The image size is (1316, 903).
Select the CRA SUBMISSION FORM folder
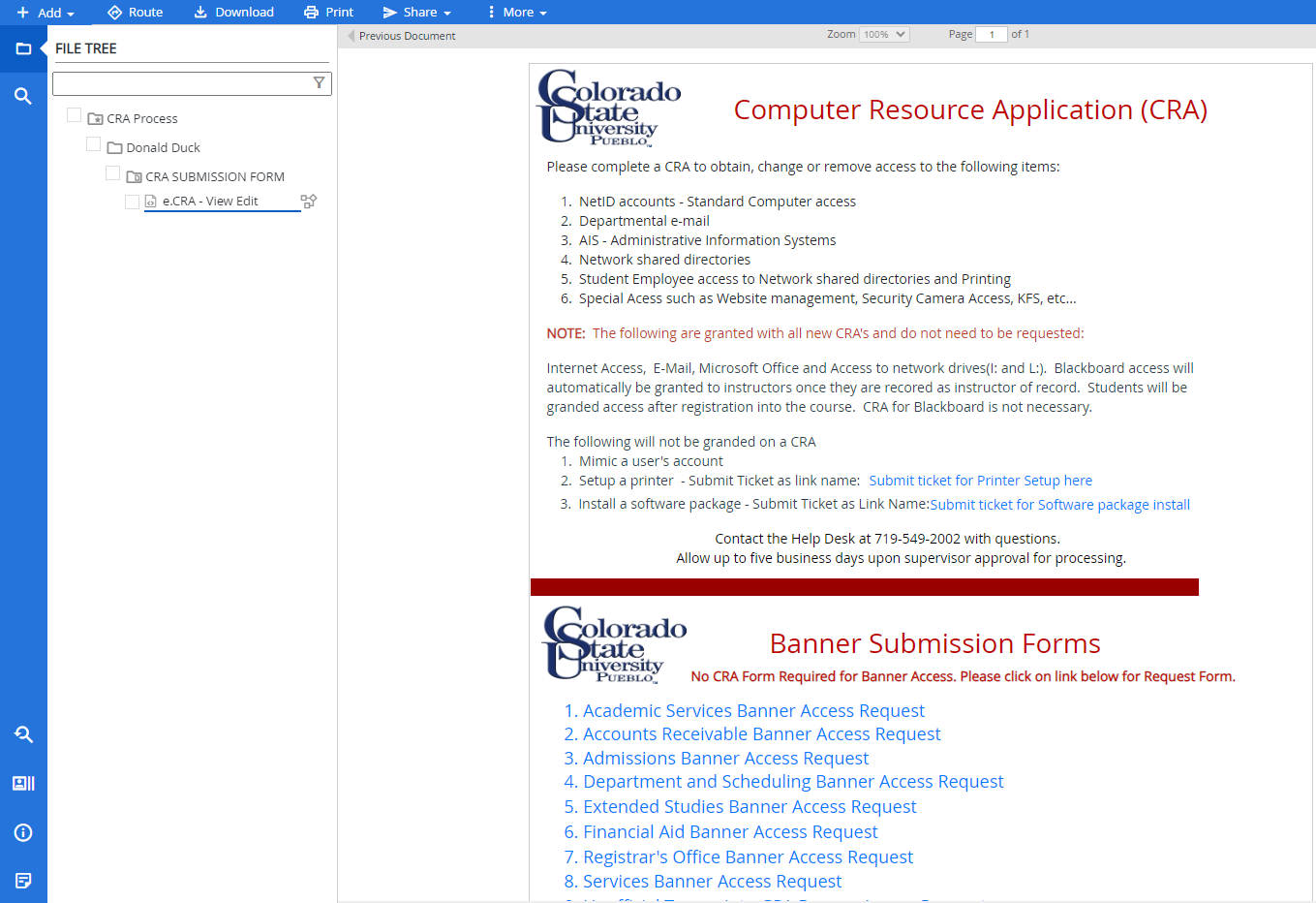(215, 177)
